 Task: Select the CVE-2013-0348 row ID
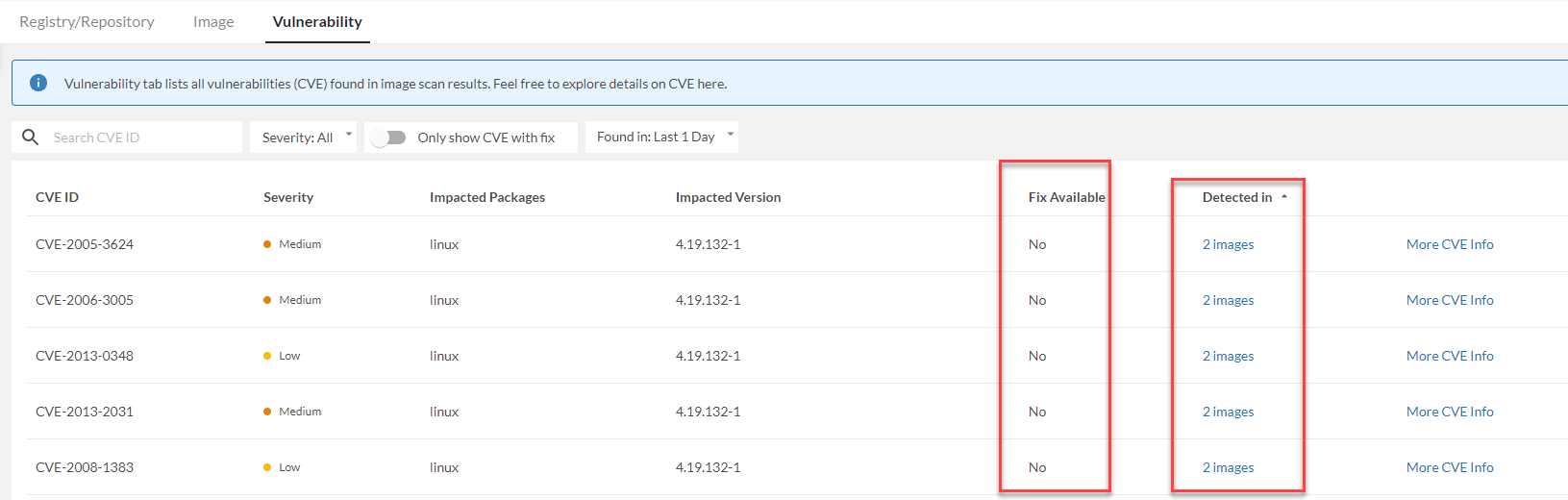click(x=85, y=356)
